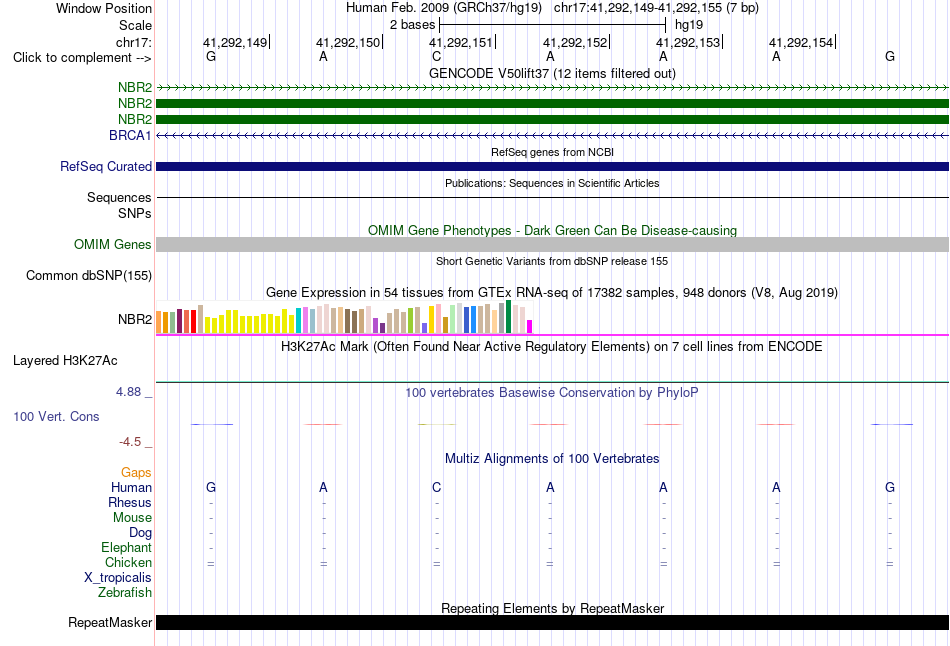Click the 'chr17:' ruler label
This screenshot has height=646, width=950.
pos(133,42)
